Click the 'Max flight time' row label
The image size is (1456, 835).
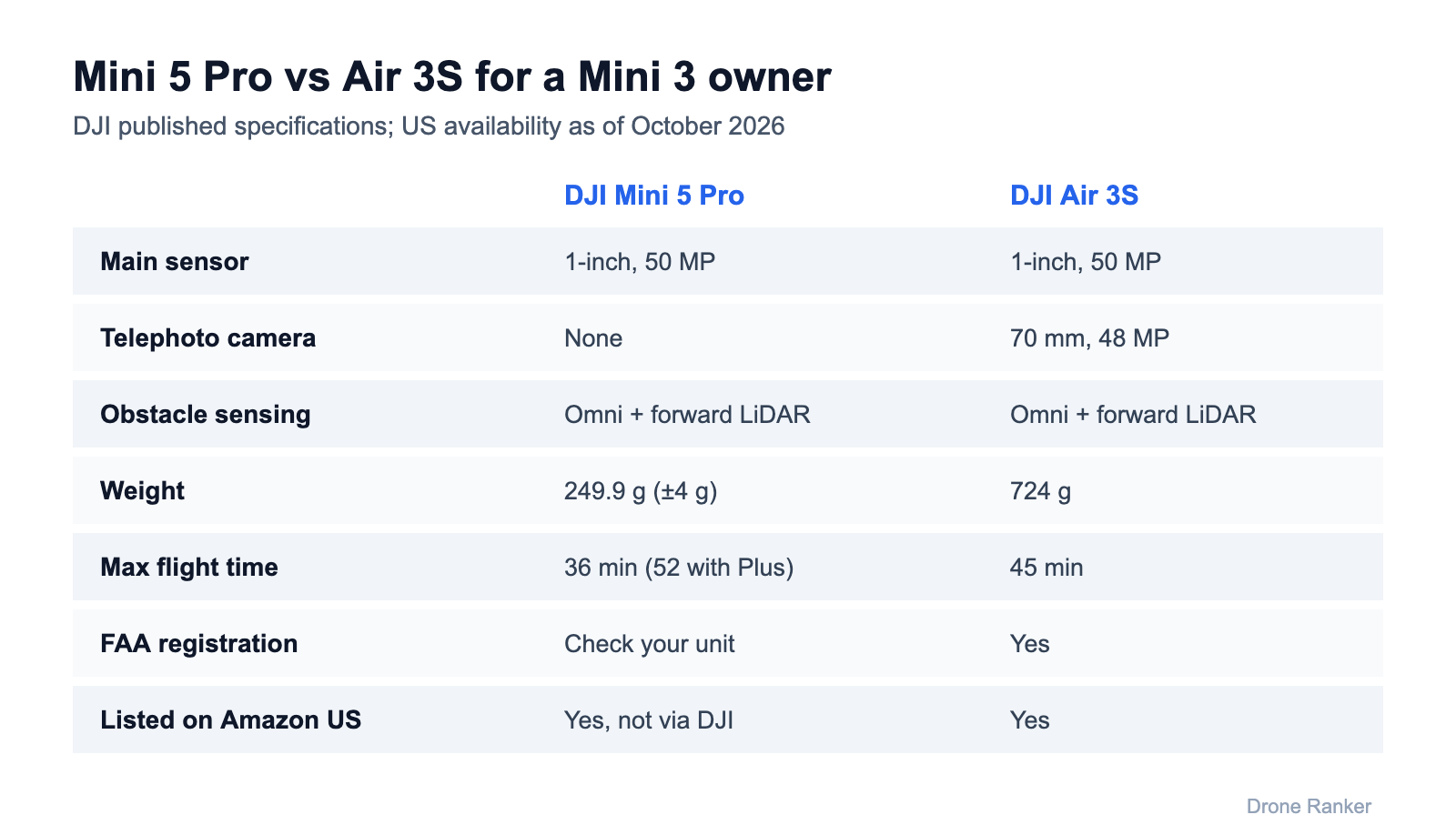click(188, 568)
